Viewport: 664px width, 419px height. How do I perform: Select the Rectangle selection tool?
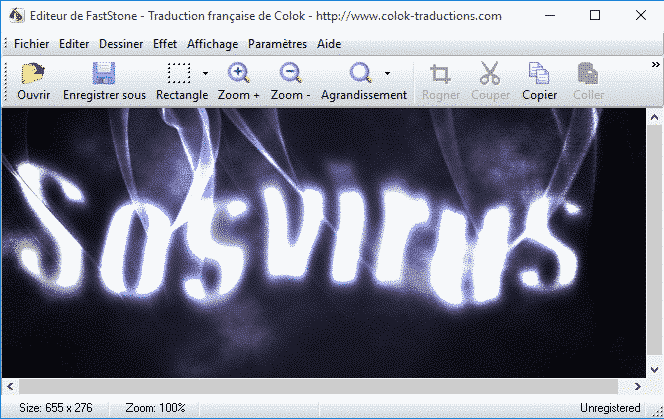(x=179, y=74)
